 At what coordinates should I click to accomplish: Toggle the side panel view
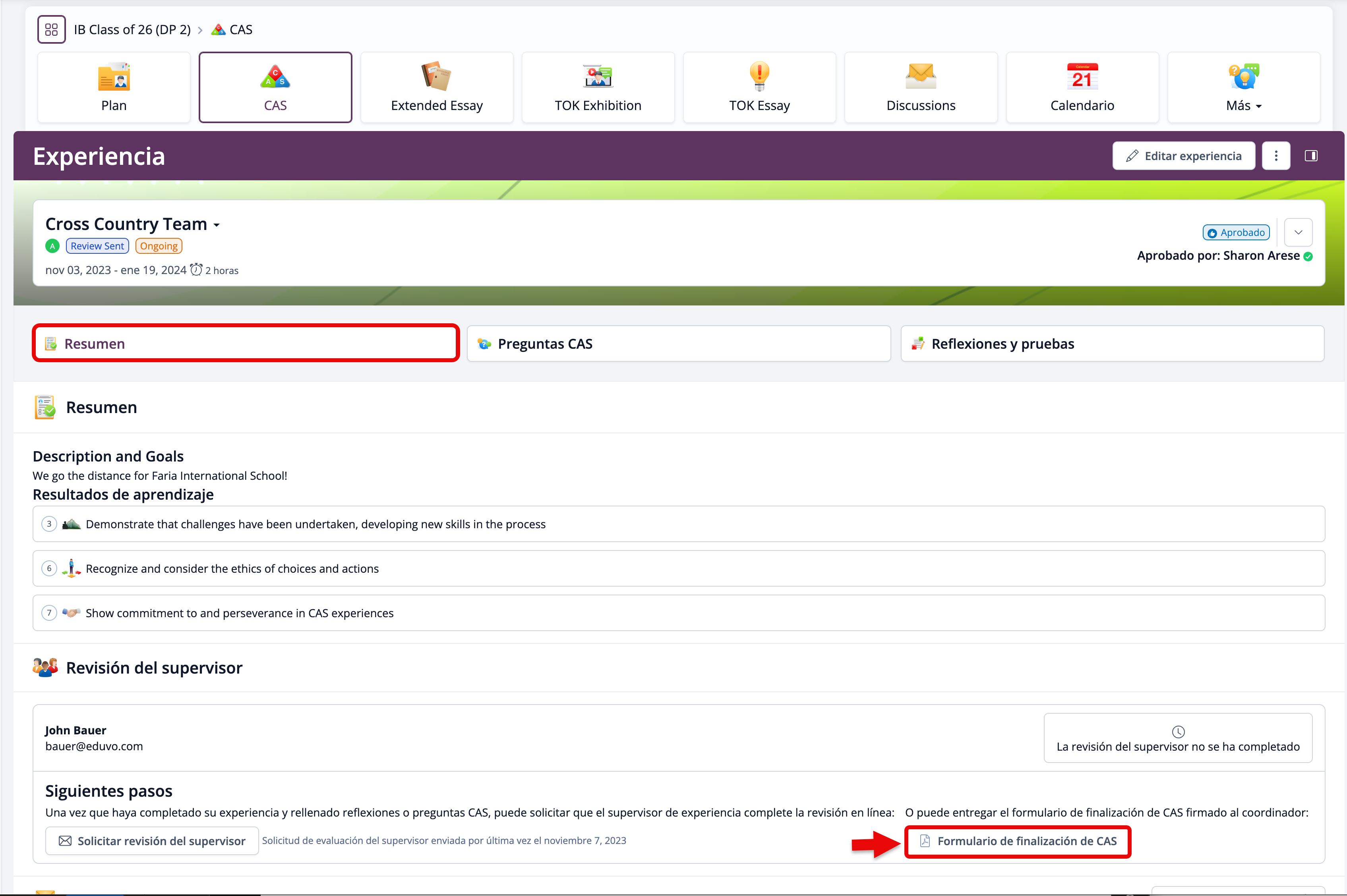coord(1311,156)
